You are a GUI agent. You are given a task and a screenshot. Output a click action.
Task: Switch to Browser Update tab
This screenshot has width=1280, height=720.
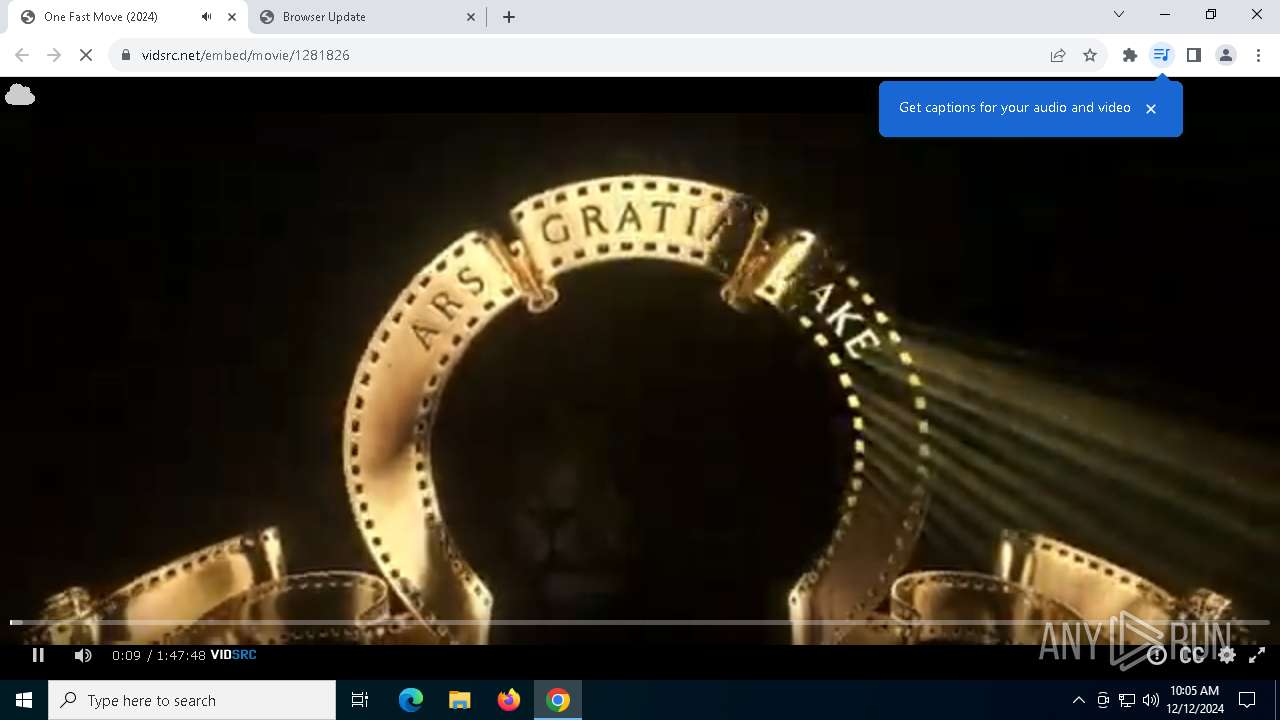tap(366, 16)
